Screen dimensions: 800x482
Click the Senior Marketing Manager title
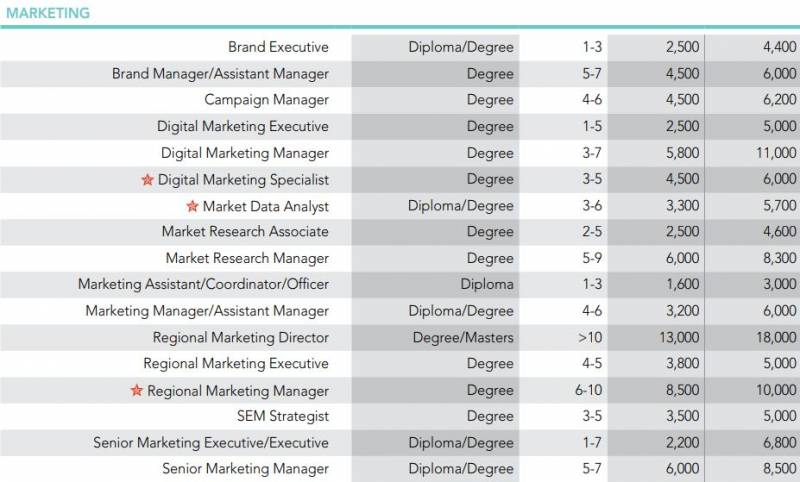coord(245,468)
